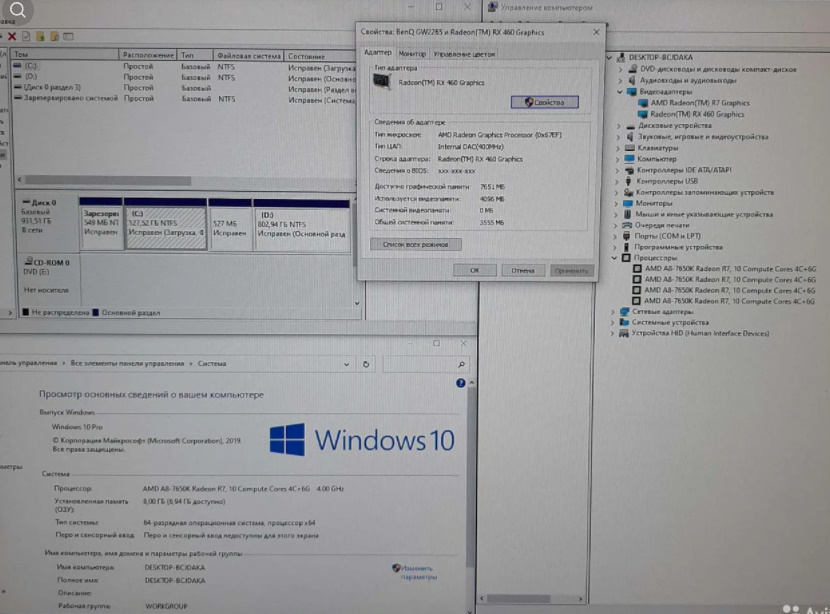
Task: Click Контроллеры запоминающих устройств icon
Action: coord(628,192)
